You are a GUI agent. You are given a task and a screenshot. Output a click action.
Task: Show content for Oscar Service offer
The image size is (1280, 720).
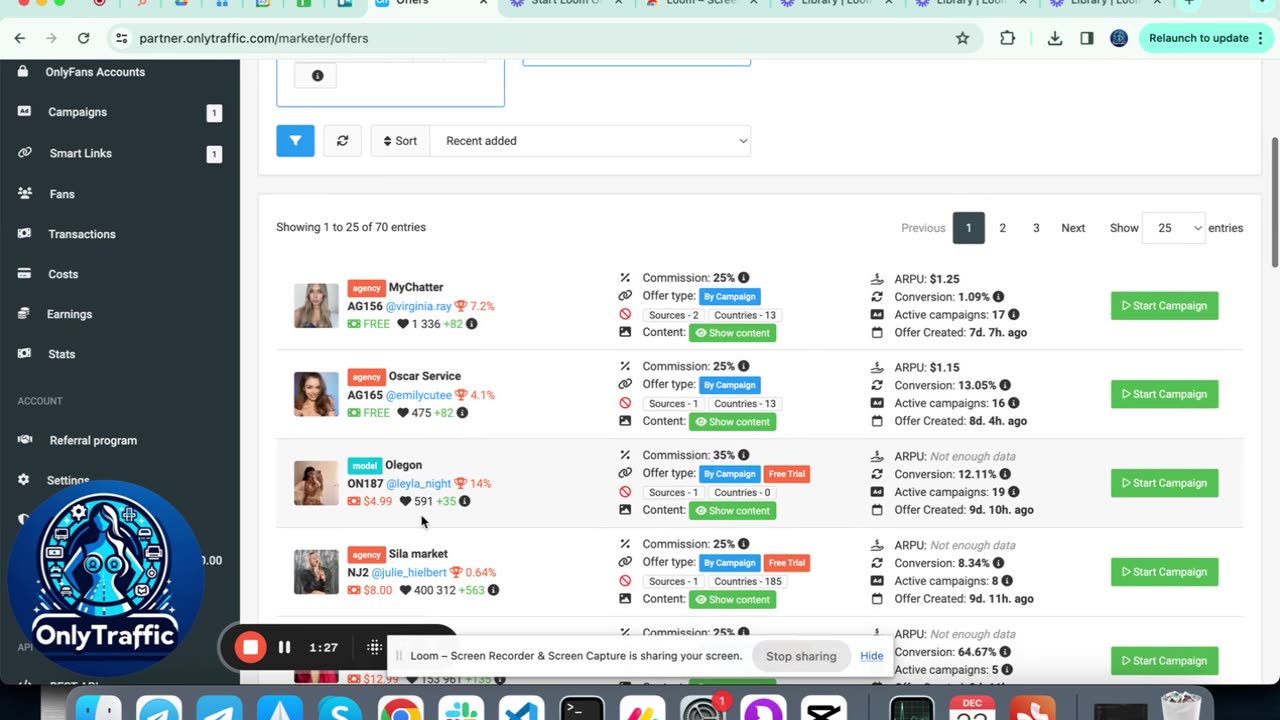pyautogui.click(x=732, y=422)
